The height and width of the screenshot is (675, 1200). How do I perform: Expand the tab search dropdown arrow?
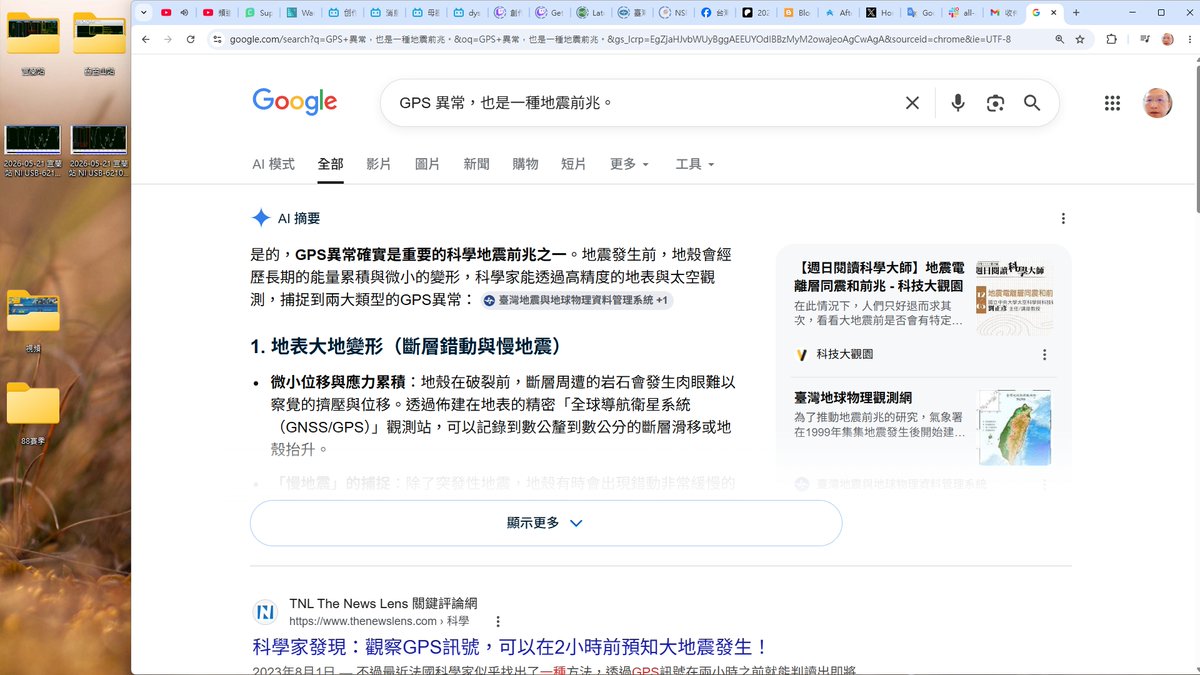pos(144,13)
